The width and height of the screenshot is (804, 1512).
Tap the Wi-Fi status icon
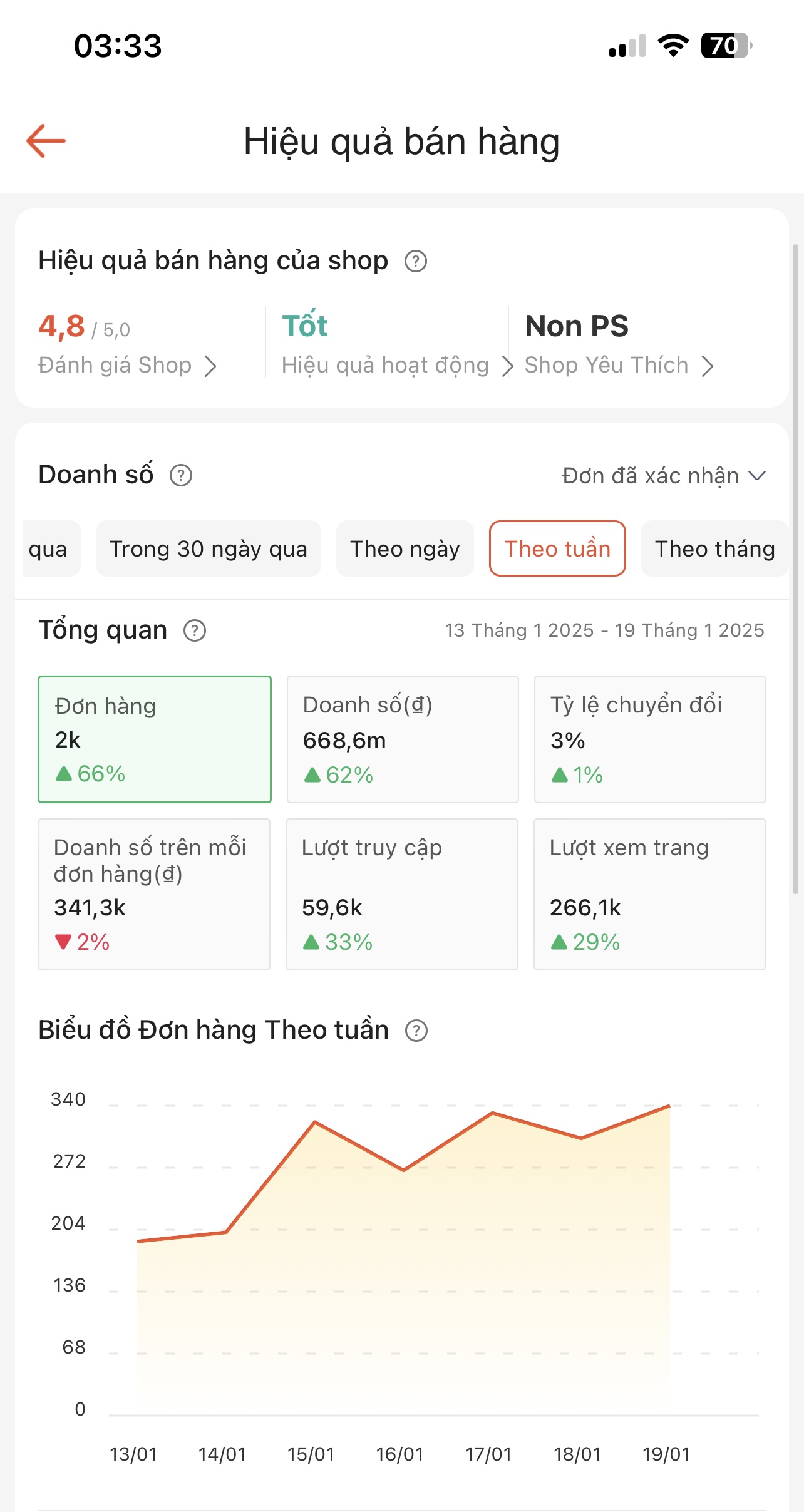pyautogui.click(x=673, y=46)
